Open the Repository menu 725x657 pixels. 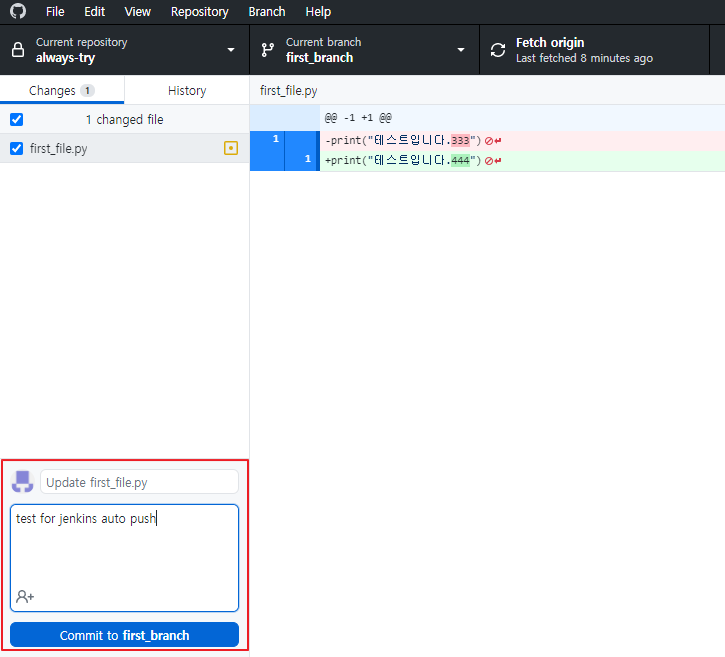(200, 12)
